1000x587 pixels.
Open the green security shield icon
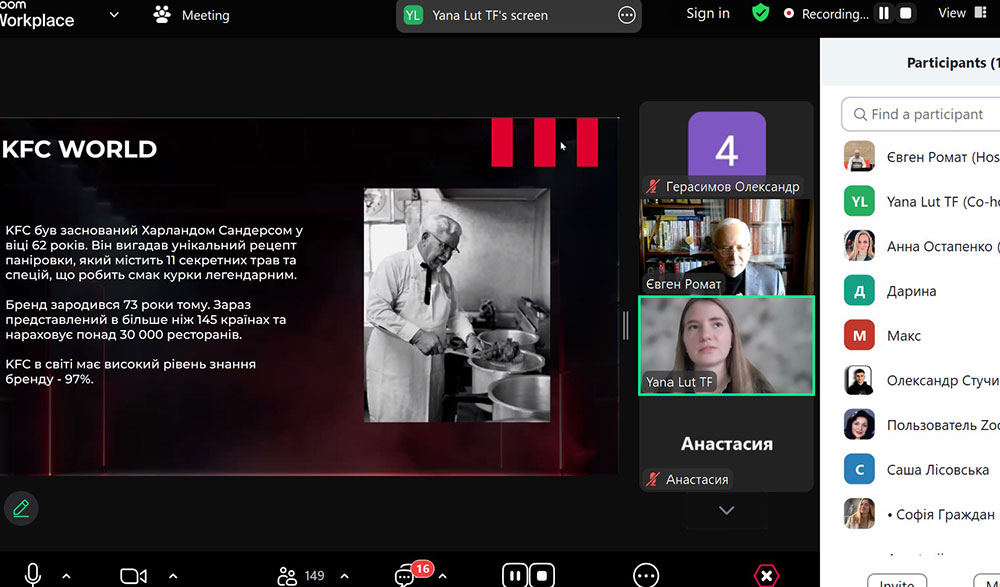click(x=760, y=13)
